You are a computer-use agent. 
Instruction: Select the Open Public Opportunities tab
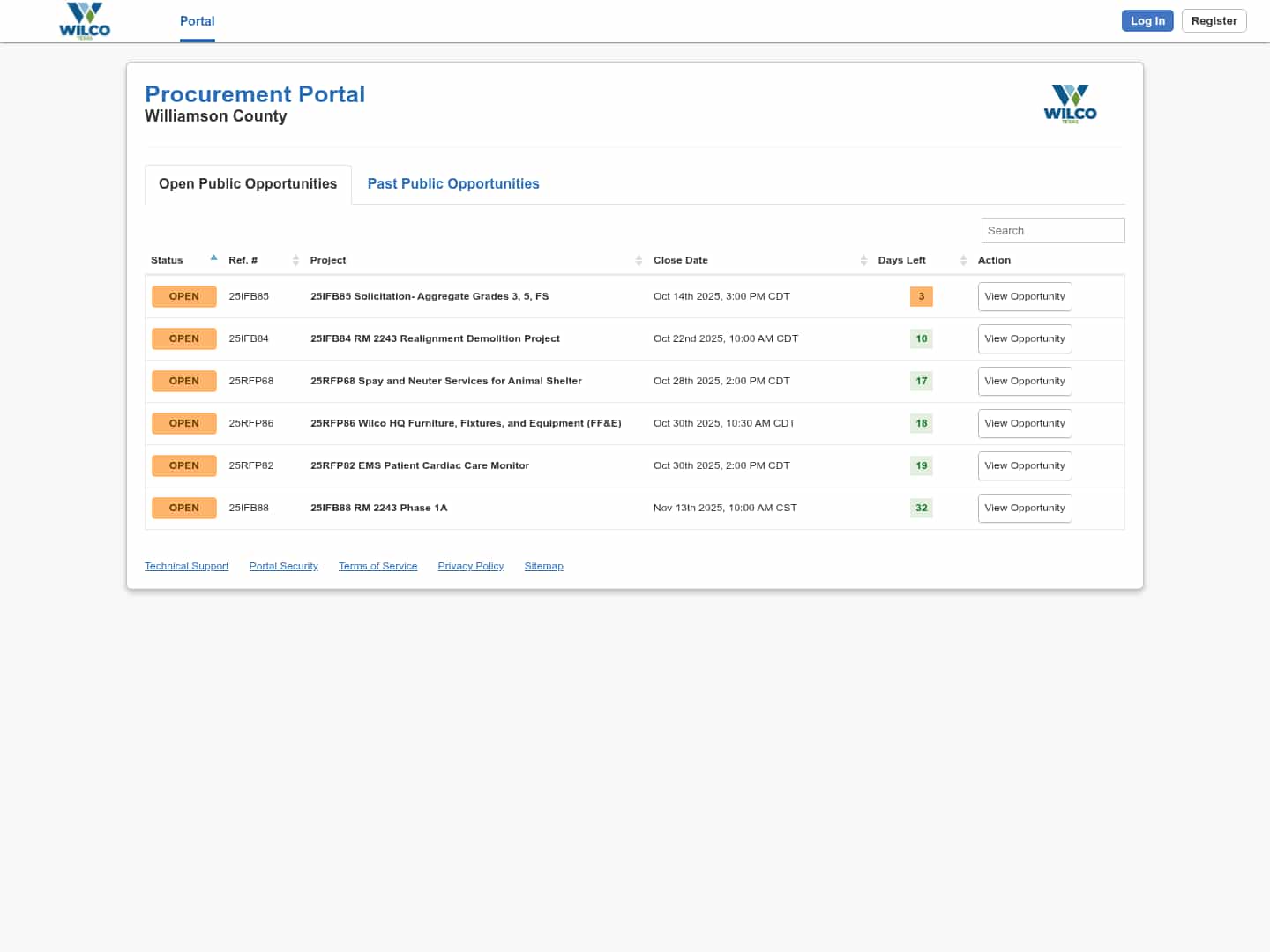point(248,184)
